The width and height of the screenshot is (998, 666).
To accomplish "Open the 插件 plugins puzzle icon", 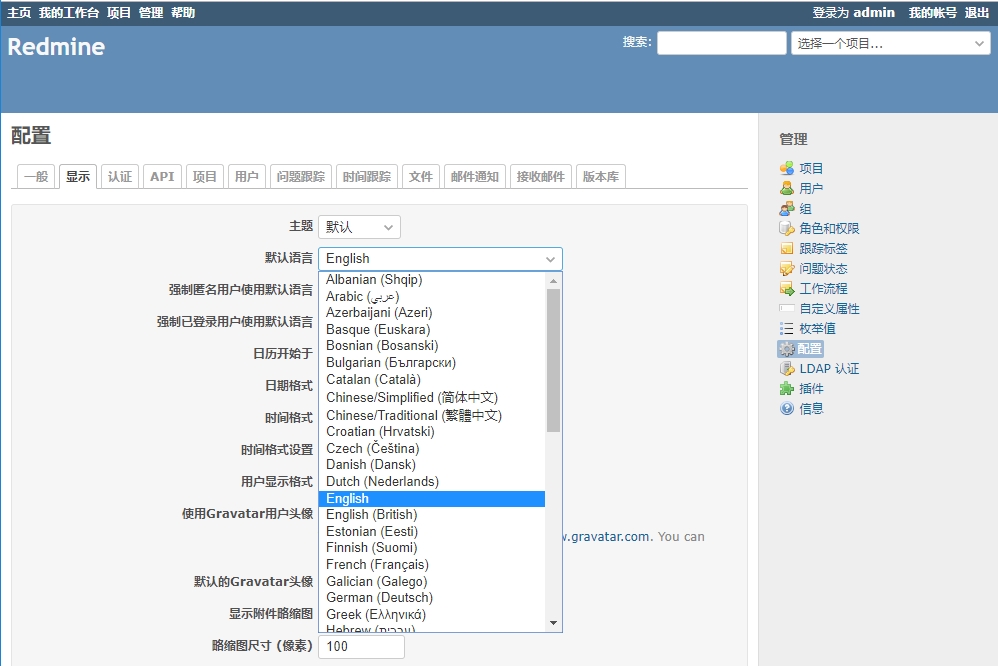I will (x=787, y=389).
